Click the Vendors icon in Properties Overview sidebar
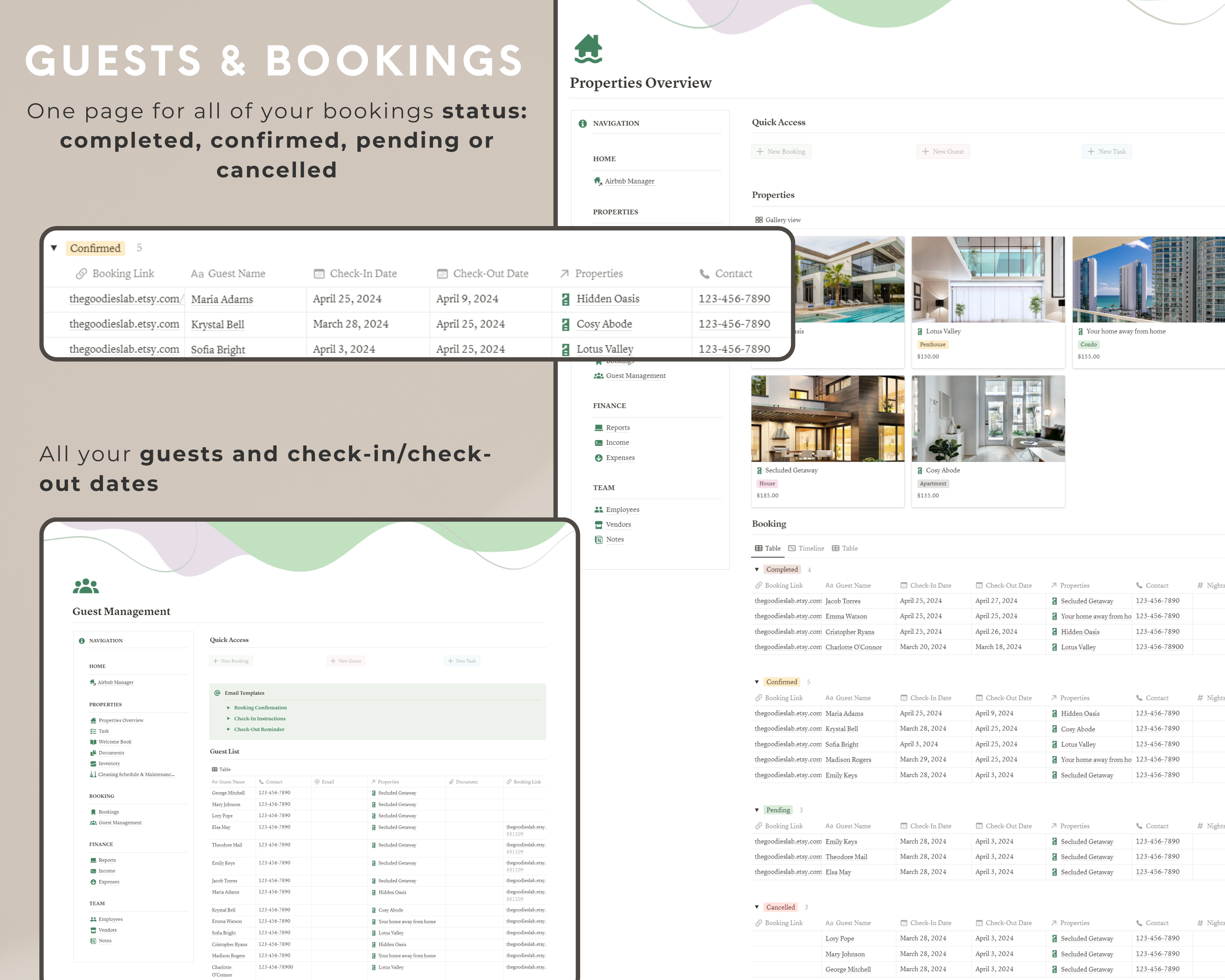Image resolution: width=1225 pixels, height=980 pixels. (x=598, y=524)
